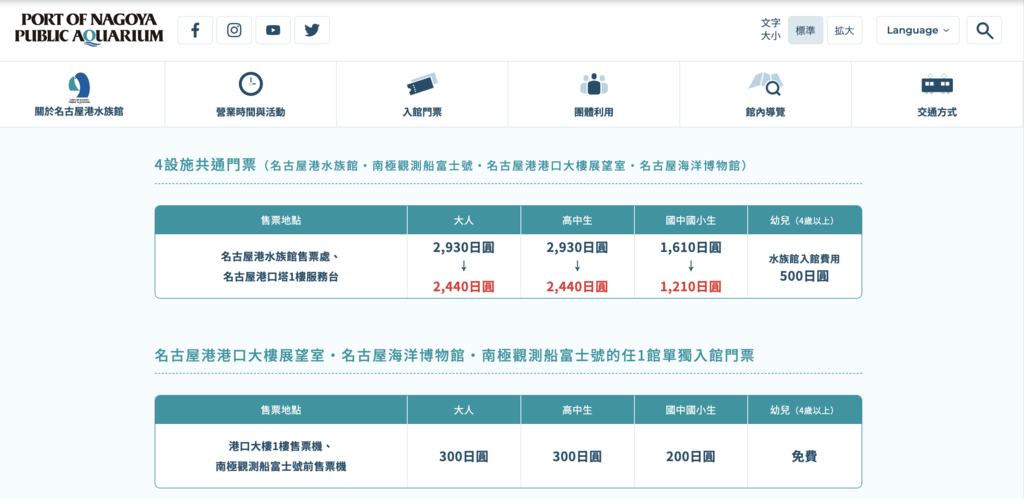
Task: Open the search magnifier button
Action: [x=984, y=30]
